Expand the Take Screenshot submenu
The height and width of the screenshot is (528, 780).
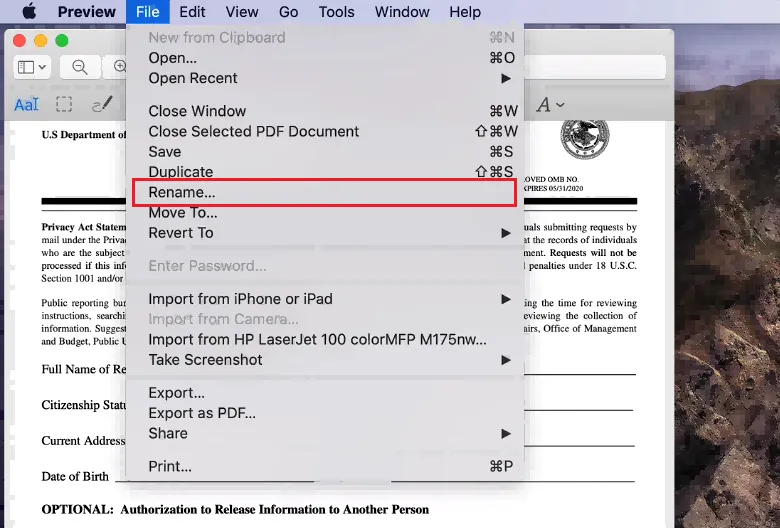click(x=325, y=360)
